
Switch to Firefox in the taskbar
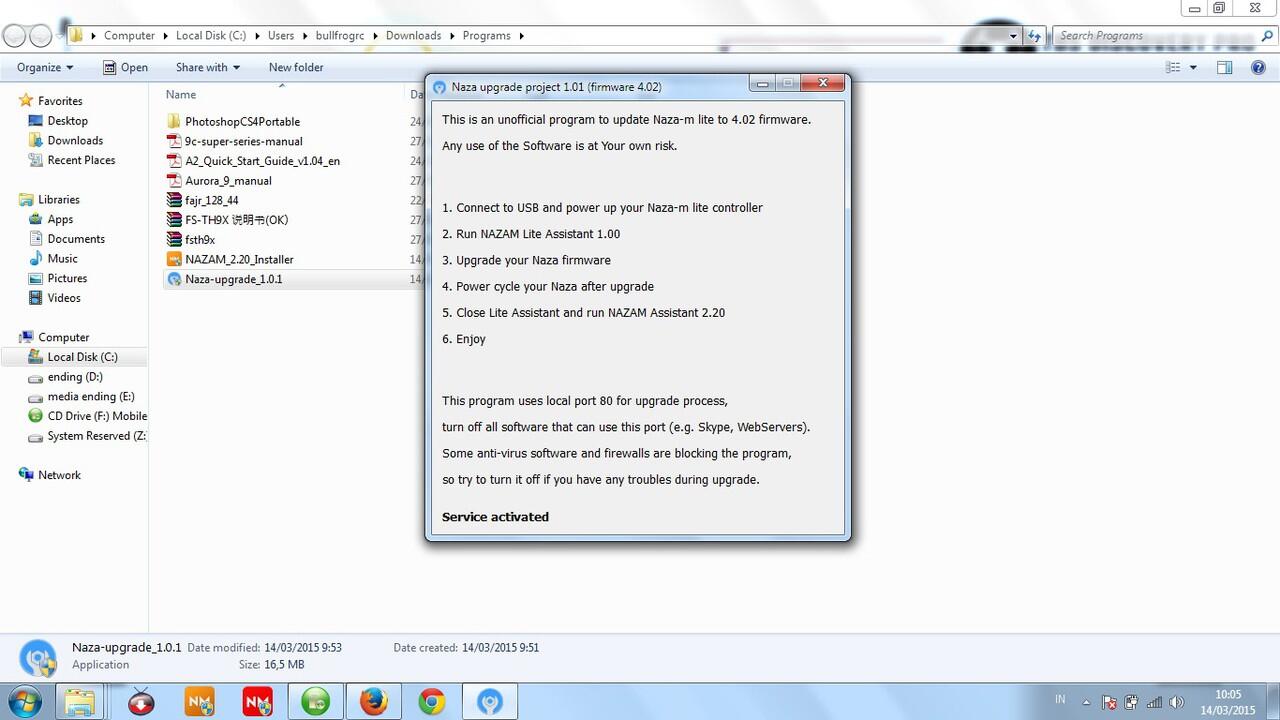click(x=374, y=702)
